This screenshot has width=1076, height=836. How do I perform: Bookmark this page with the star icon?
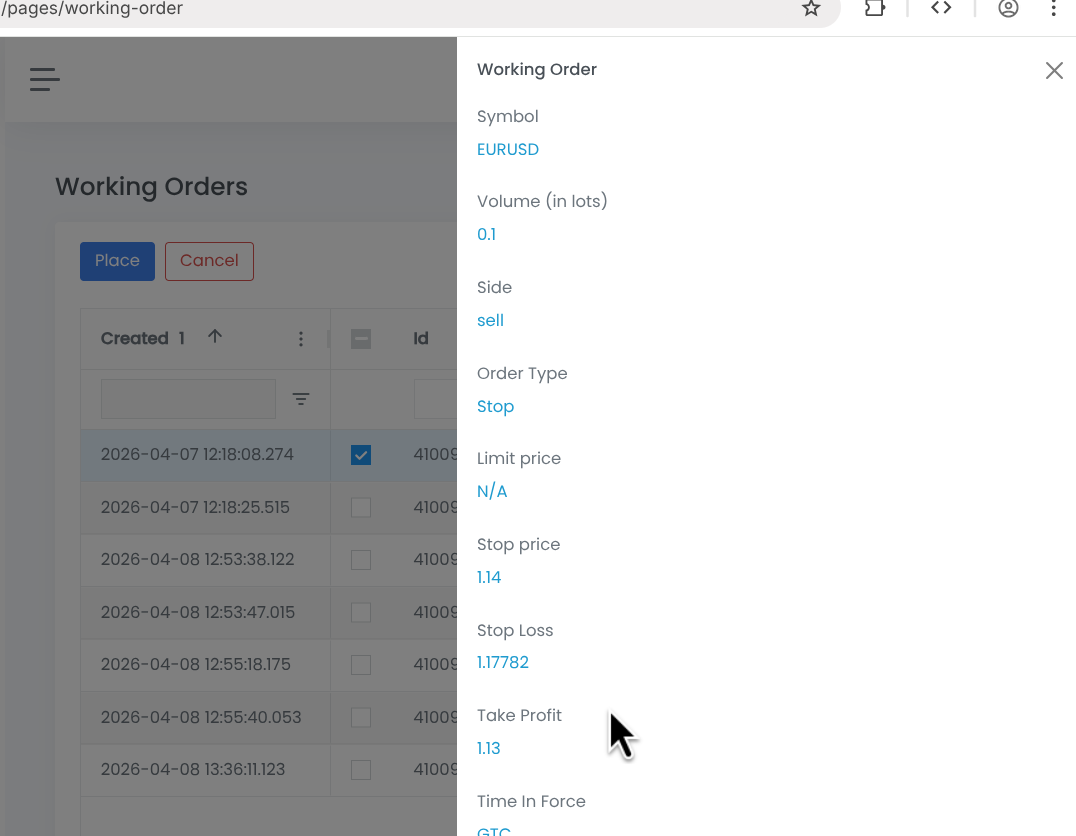811,9
